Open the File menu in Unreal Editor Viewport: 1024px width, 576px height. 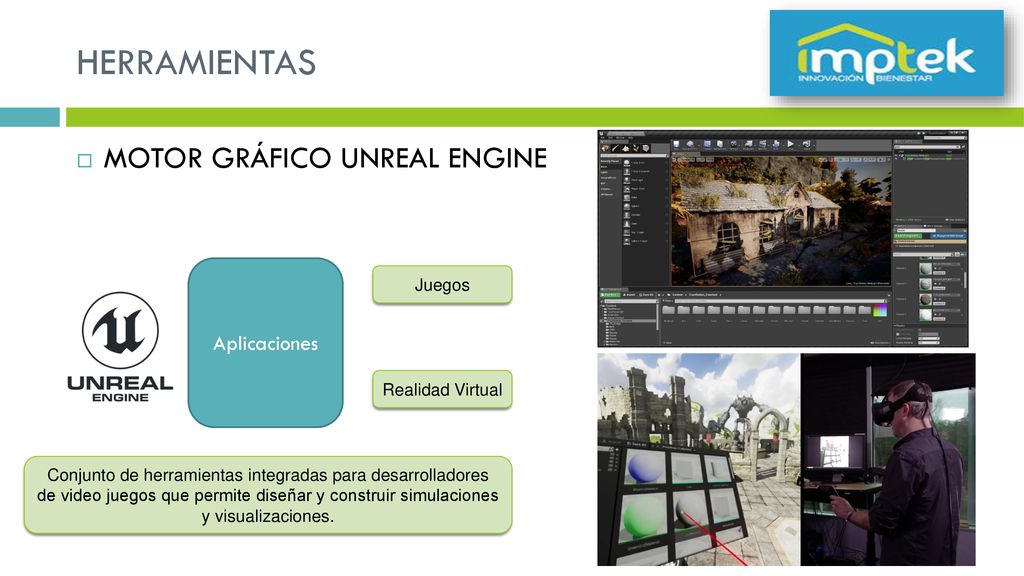click(x=602, y=137)
